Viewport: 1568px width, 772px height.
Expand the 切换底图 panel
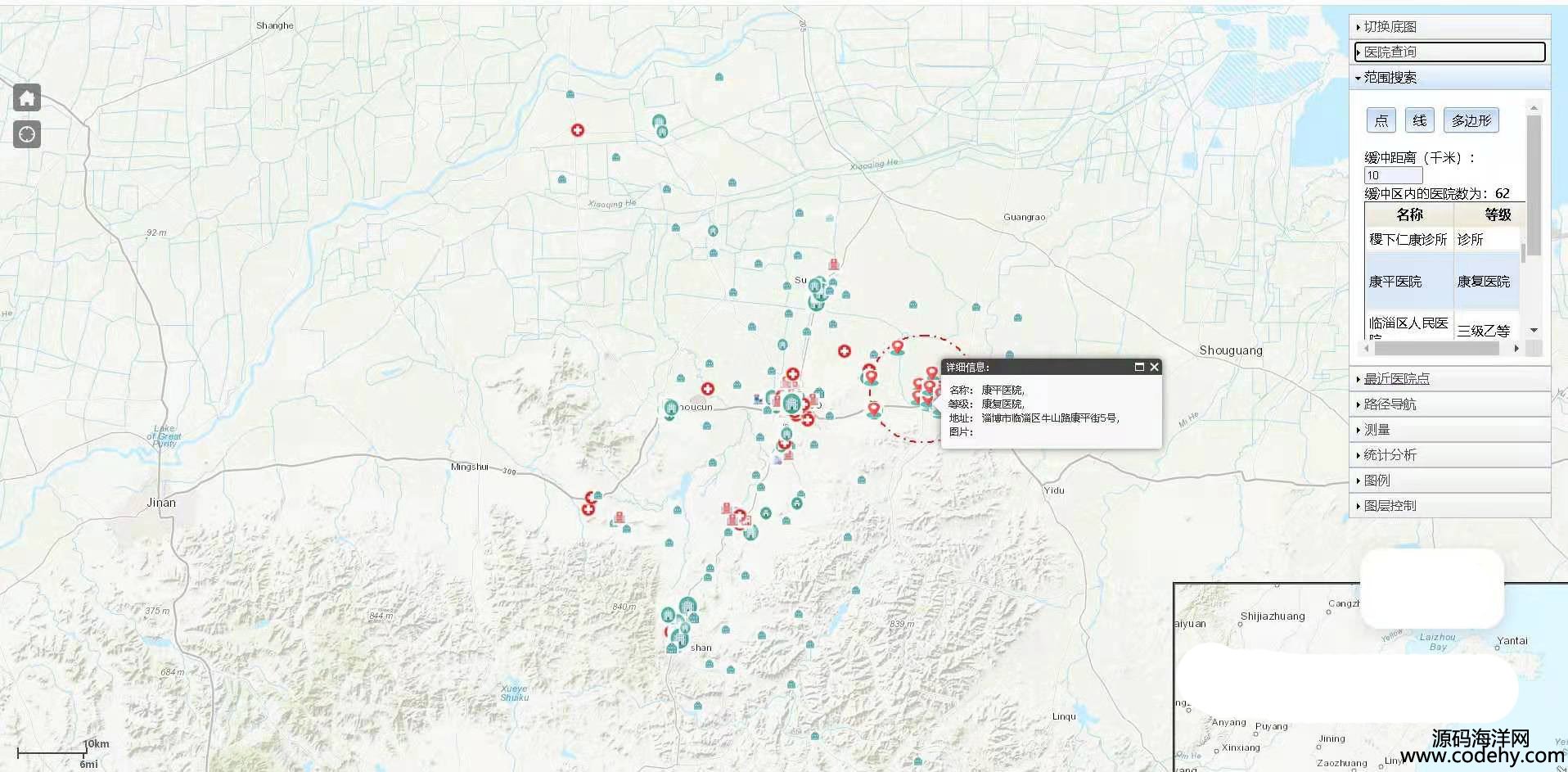[x=1390, y=27]
